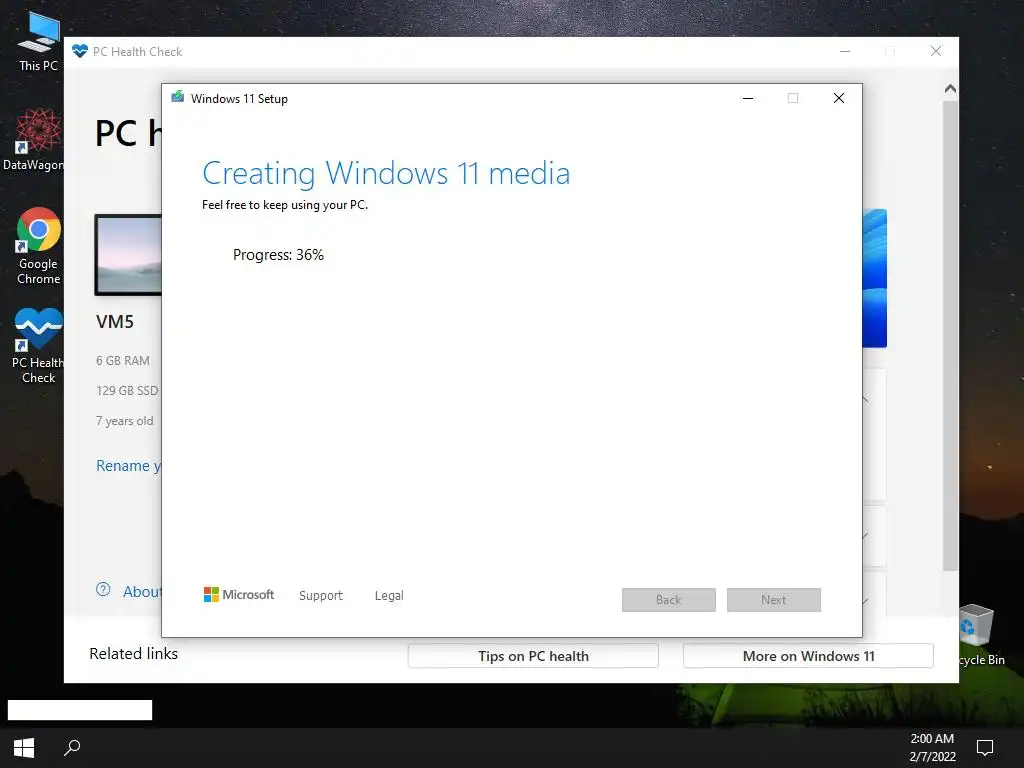Click the disabled Next button
1024x768 pixels.
tap(774, 600)
